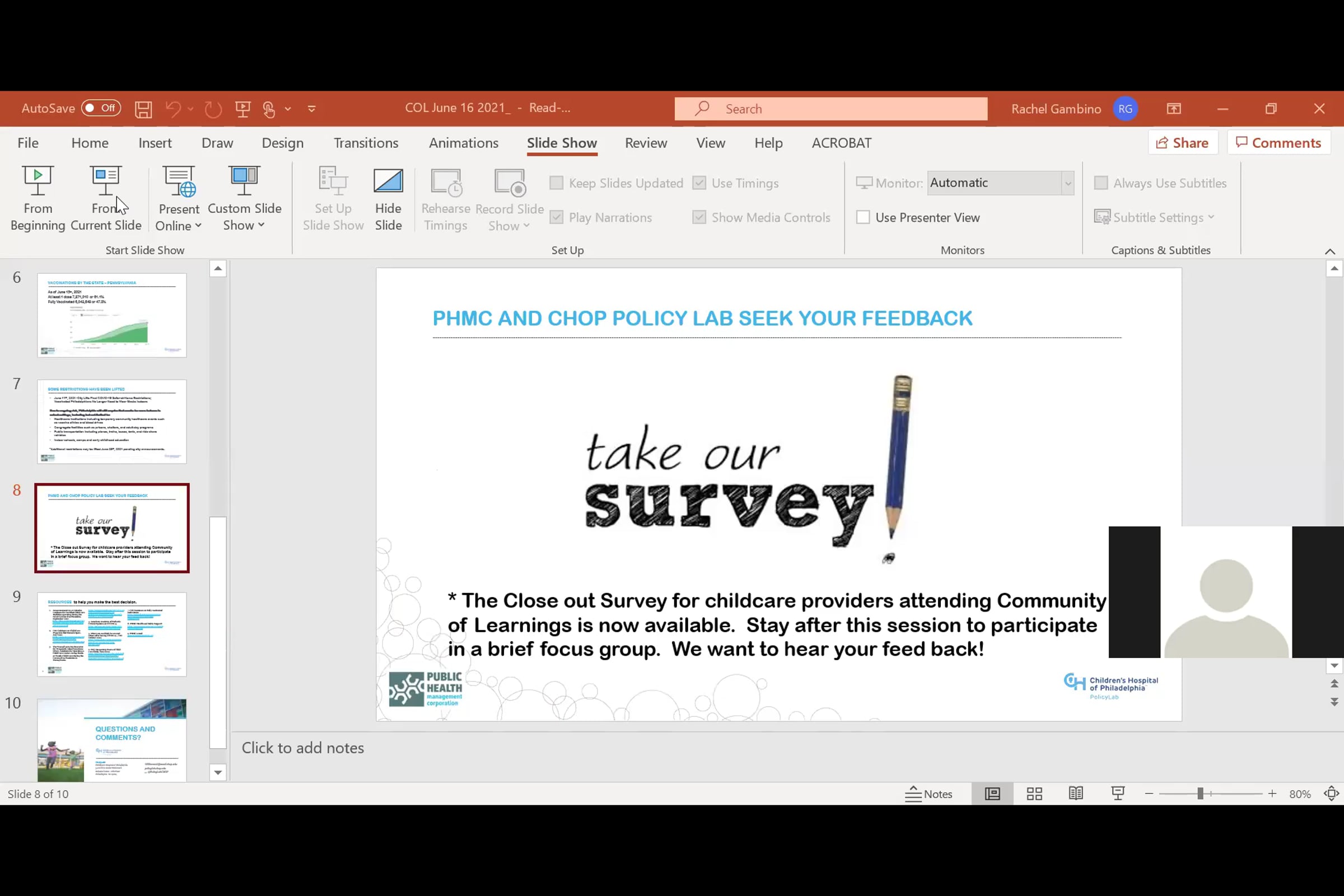Select slide 9 Resources thumbnail

coord(112,634)
